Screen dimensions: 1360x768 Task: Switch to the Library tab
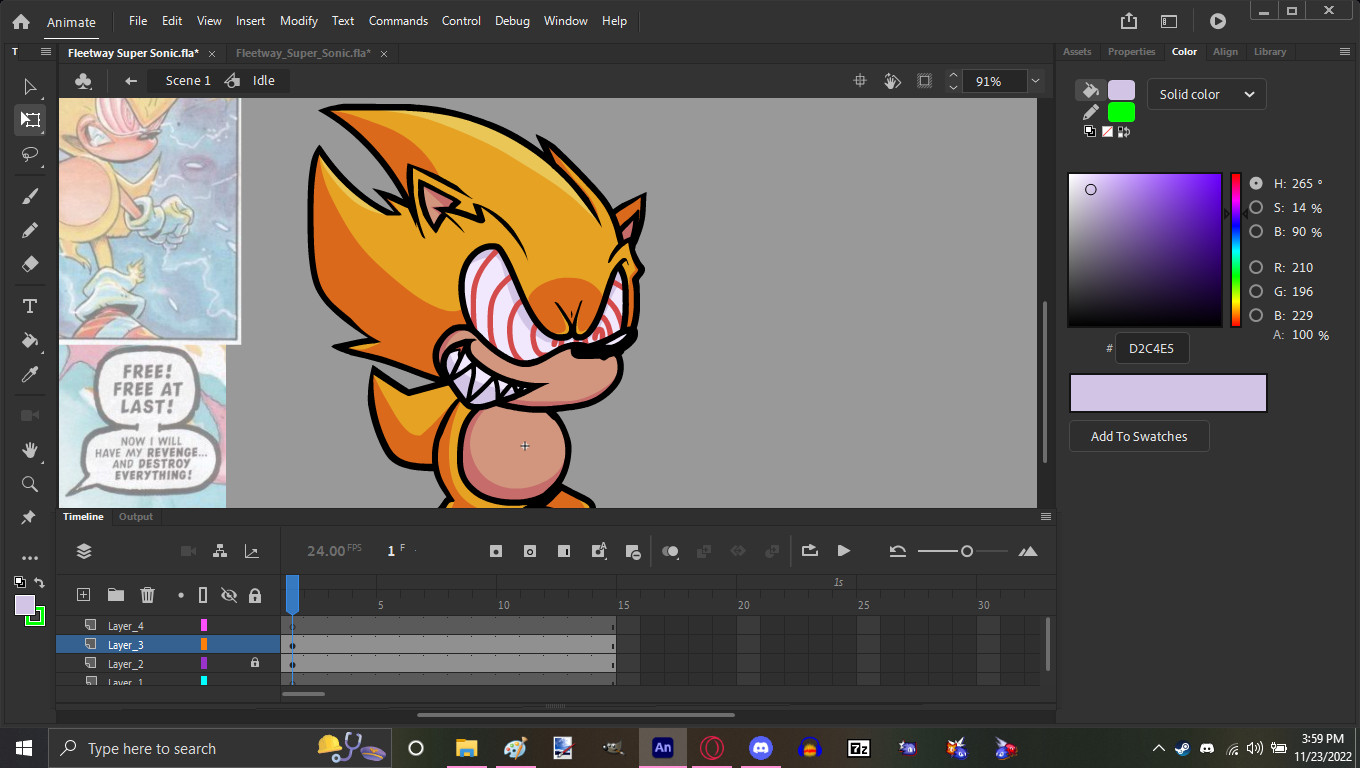click(x=1270, y=52)
